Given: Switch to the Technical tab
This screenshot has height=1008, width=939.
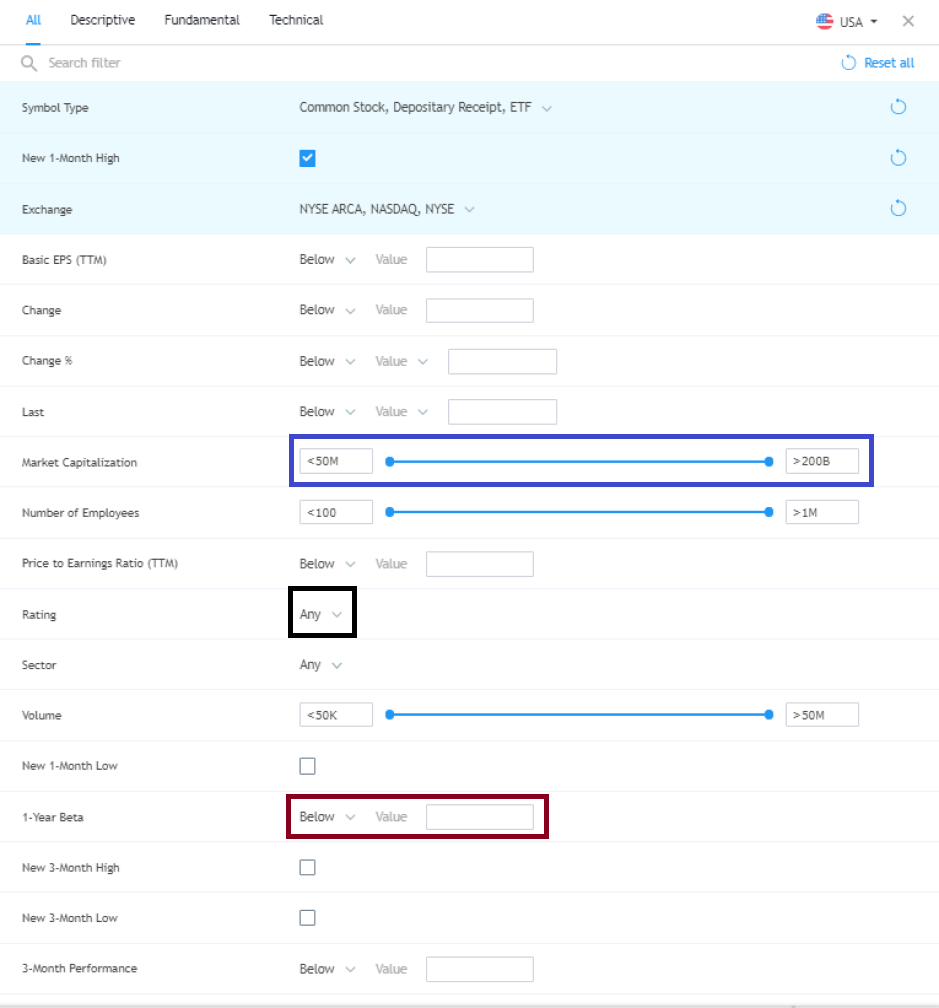Looking at the screenshot, I should tap(296, 20).
